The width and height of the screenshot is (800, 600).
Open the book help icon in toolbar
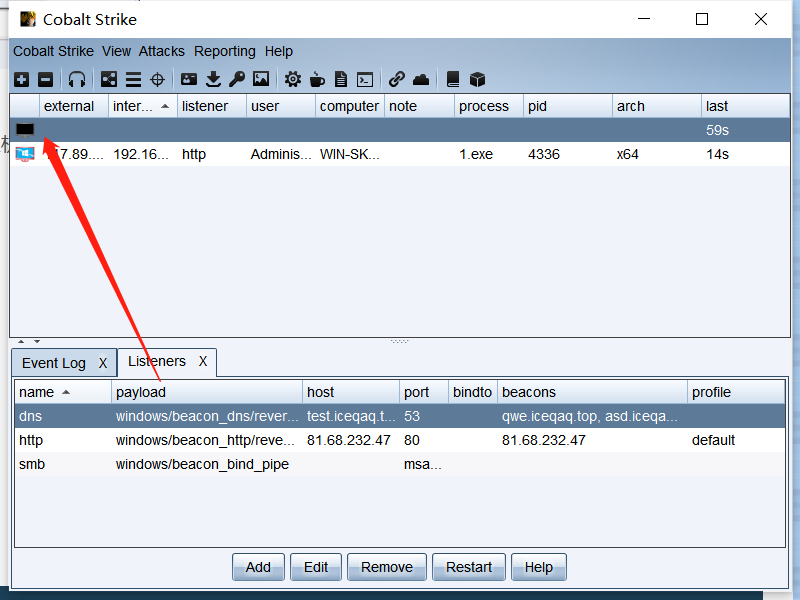[x=453, y=80]
